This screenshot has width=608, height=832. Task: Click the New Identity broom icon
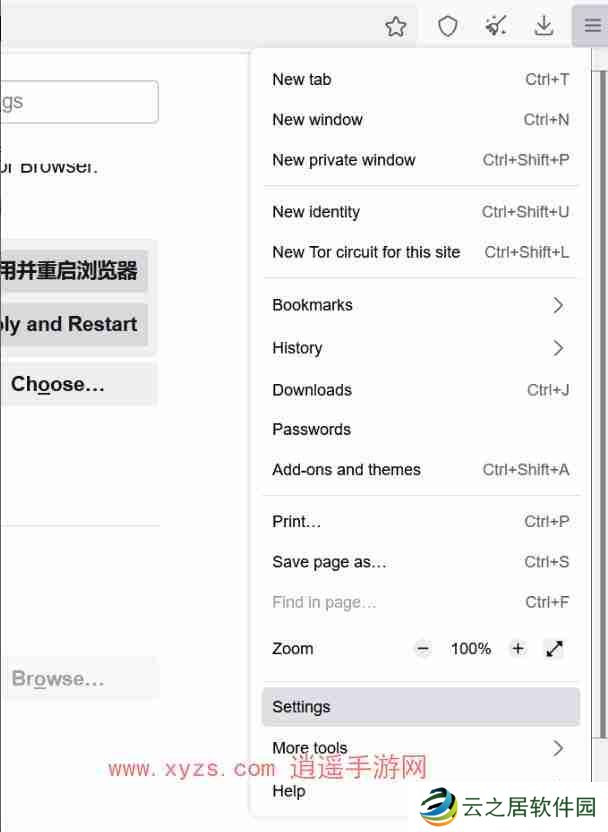coord(495,27)
